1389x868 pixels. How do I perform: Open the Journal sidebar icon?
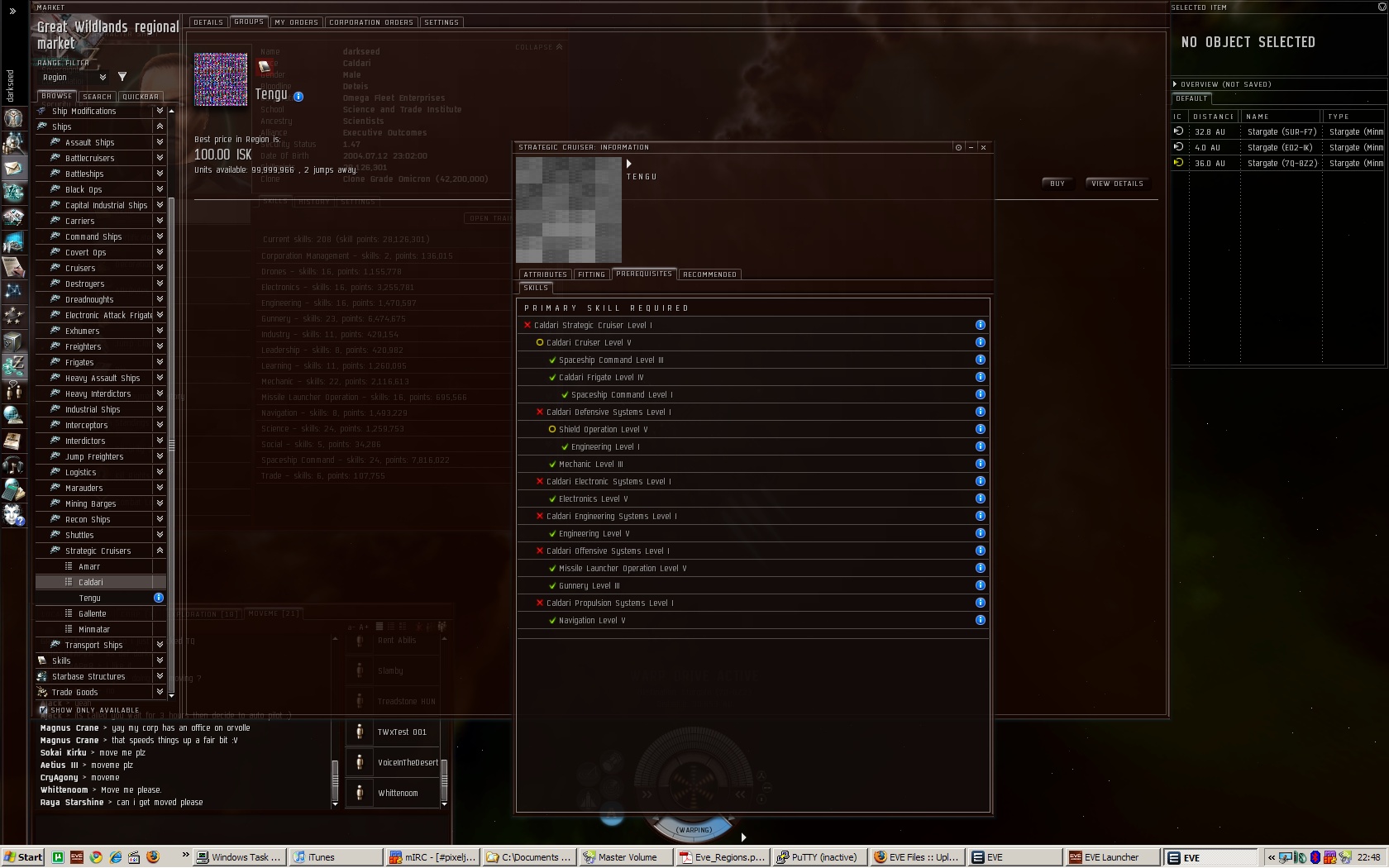click(x=13, y=440)
